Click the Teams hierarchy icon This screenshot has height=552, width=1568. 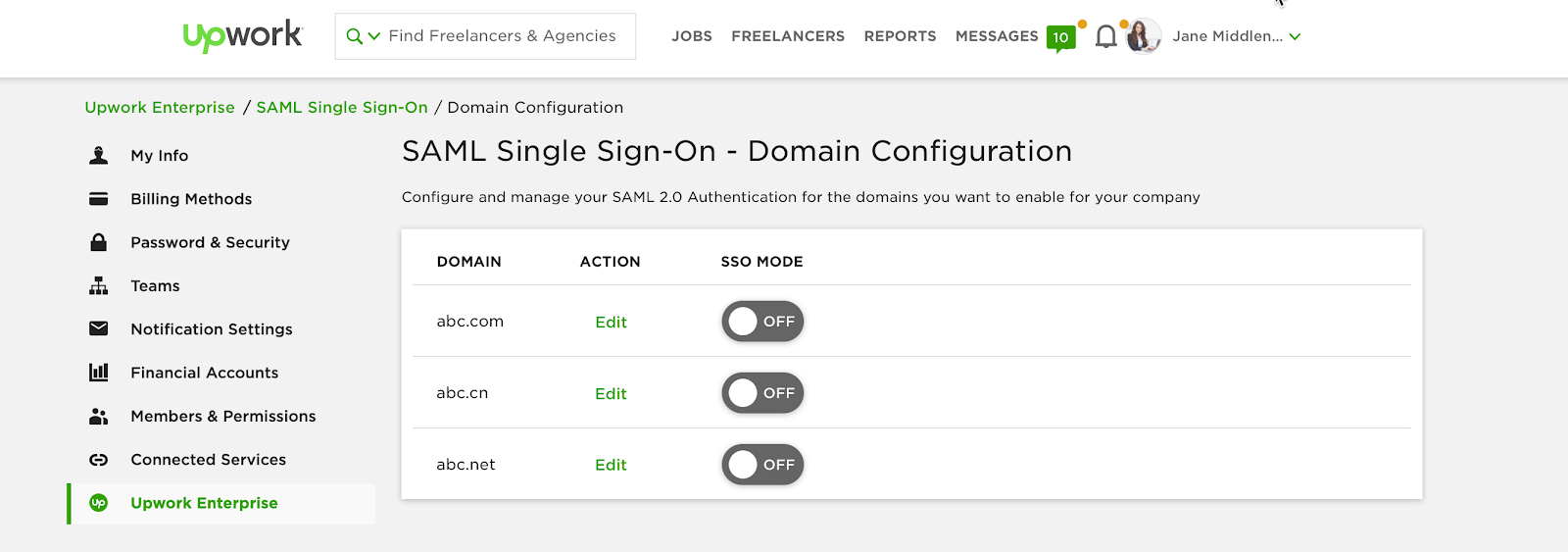coord(99,286)
